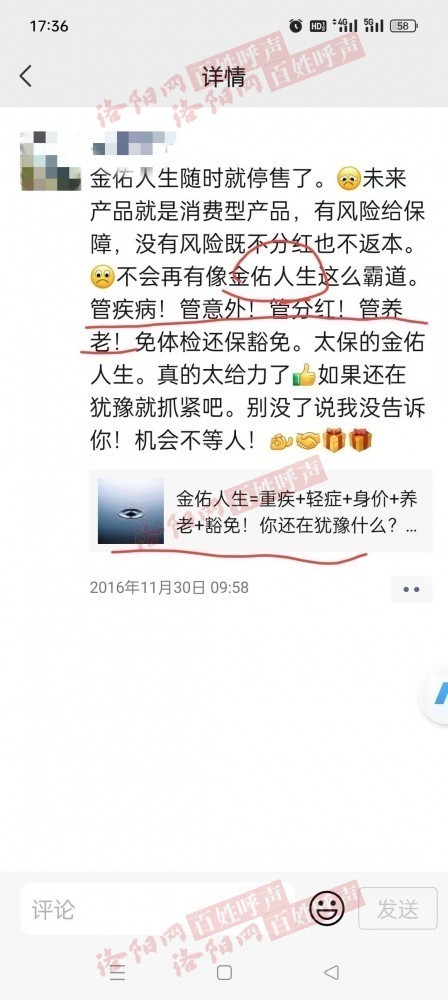Tap the gift box emojis in the post
The width and height of the screenshot is (448, 1000).
tap(347, 441)
